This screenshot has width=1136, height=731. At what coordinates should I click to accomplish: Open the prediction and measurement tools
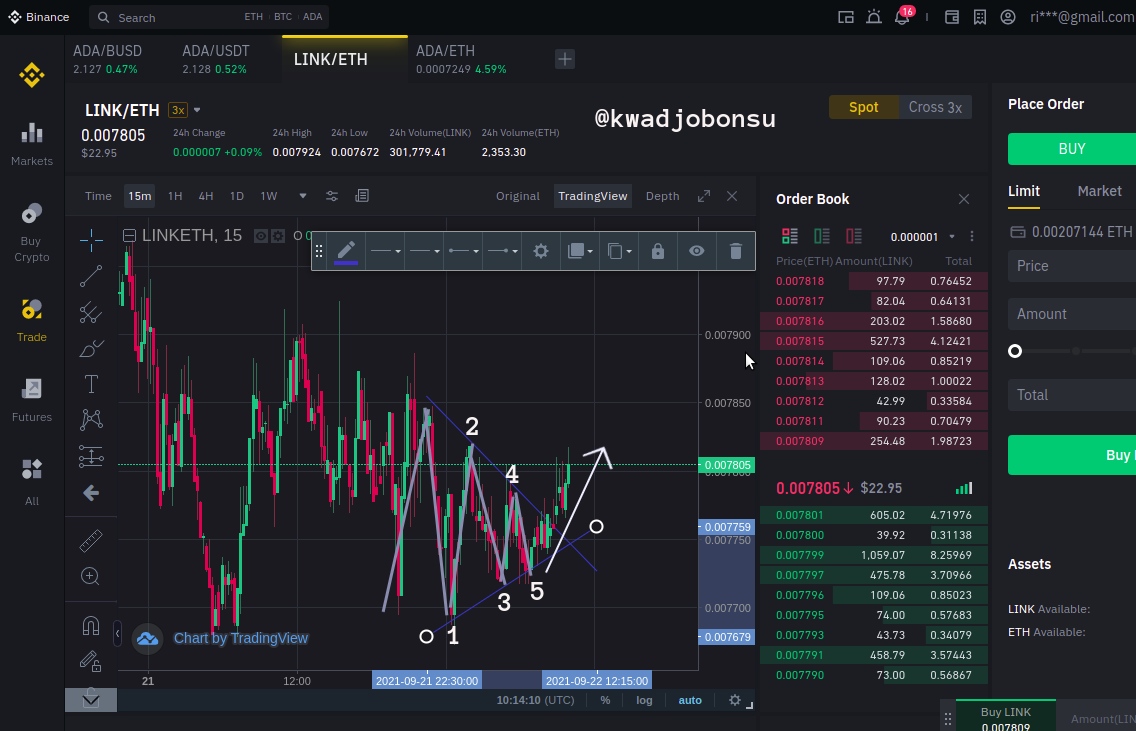91,456
